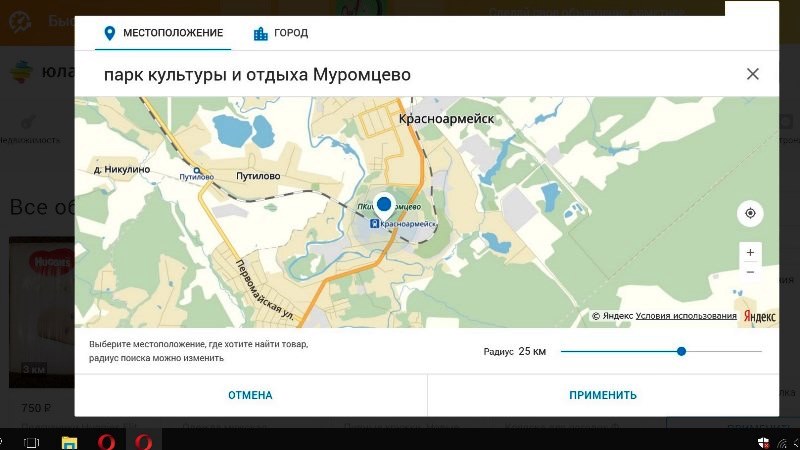Click Первомайская ул. street label
The image size is (800, 450).
pyautogui.click(x=264, y=290)
